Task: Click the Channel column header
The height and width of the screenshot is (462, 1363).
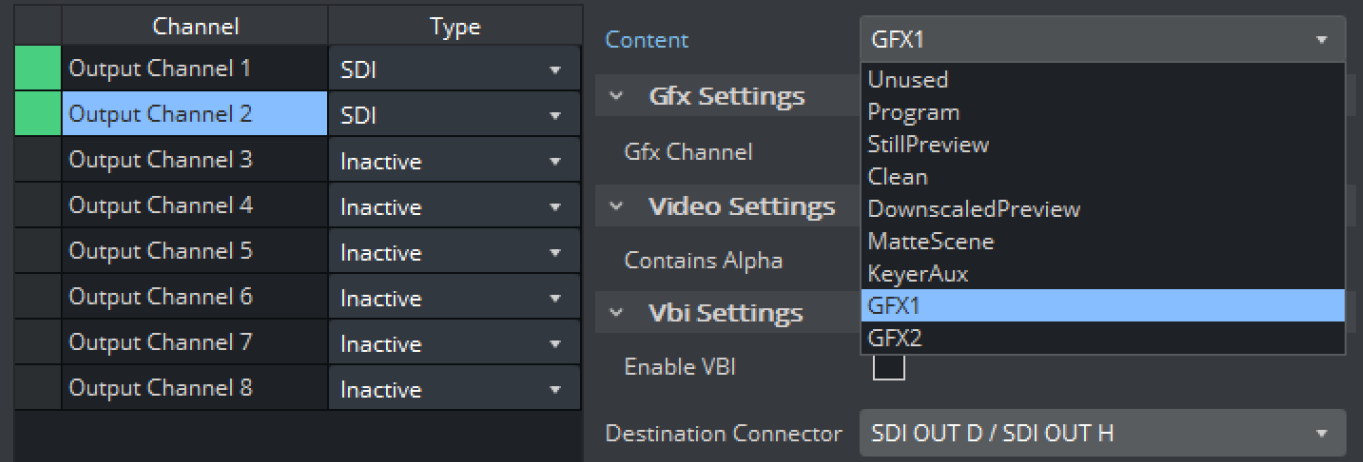Action: click(x=195, y=27)
